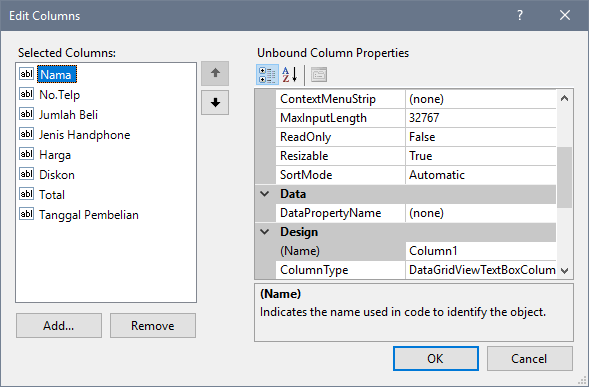Screen dimensions: 589x387
Task: Remove the selected column
Action: click(153, 325)
